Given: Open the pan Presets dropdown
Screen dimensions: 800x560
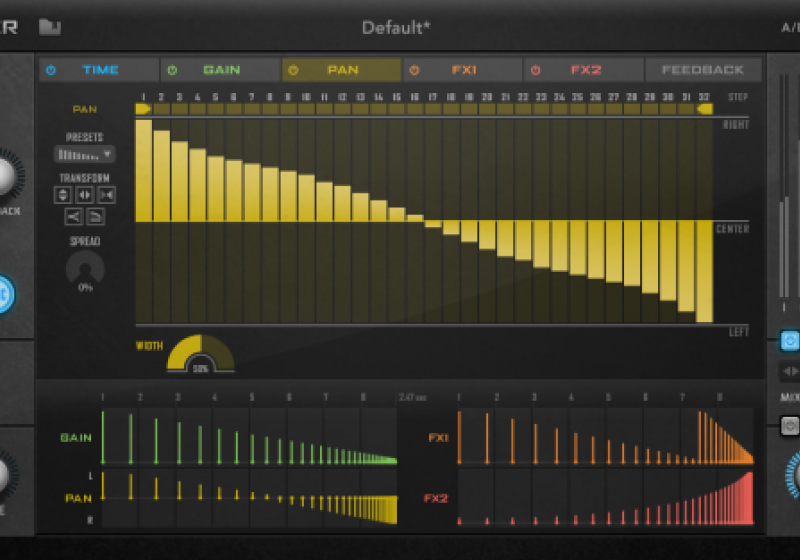Looking at the screenshot, I should tap(84, 155).
